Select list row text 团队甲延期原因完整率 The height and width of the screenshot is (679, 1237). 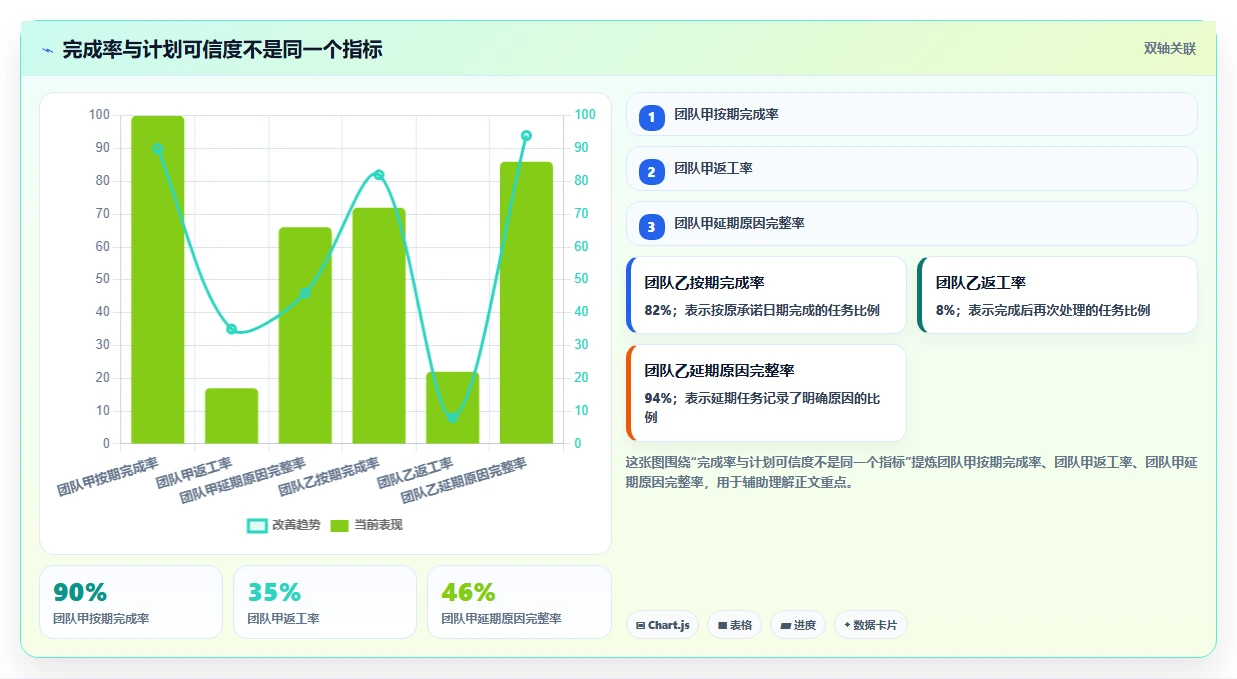[x=739, y=223]
